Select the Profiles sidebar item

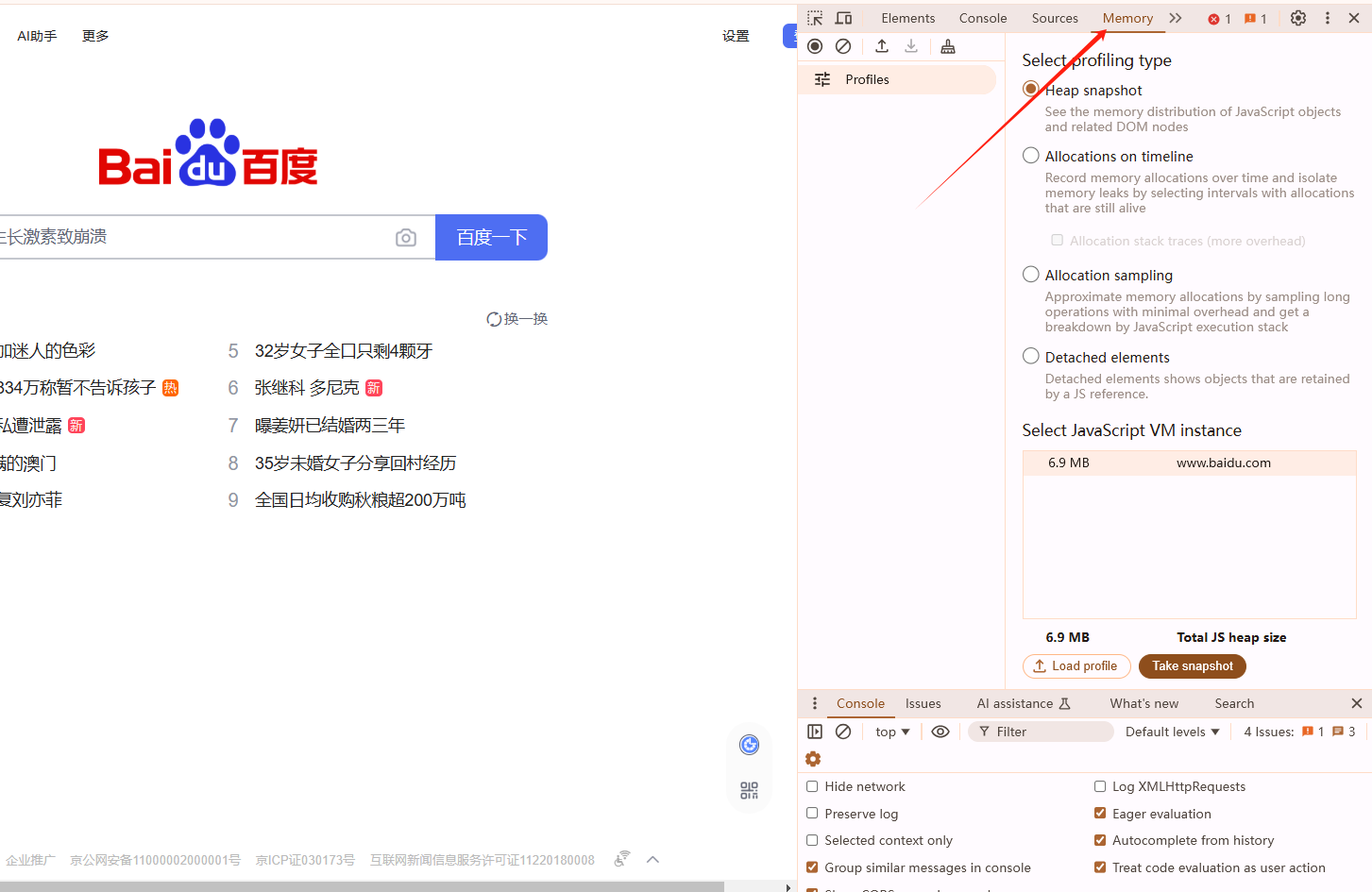(x=897, y=79)
